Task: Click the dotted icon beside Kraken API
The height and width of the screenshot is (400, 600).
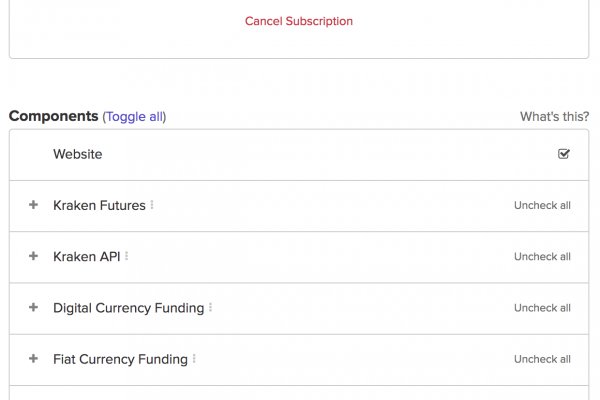Action: (127, 256)
